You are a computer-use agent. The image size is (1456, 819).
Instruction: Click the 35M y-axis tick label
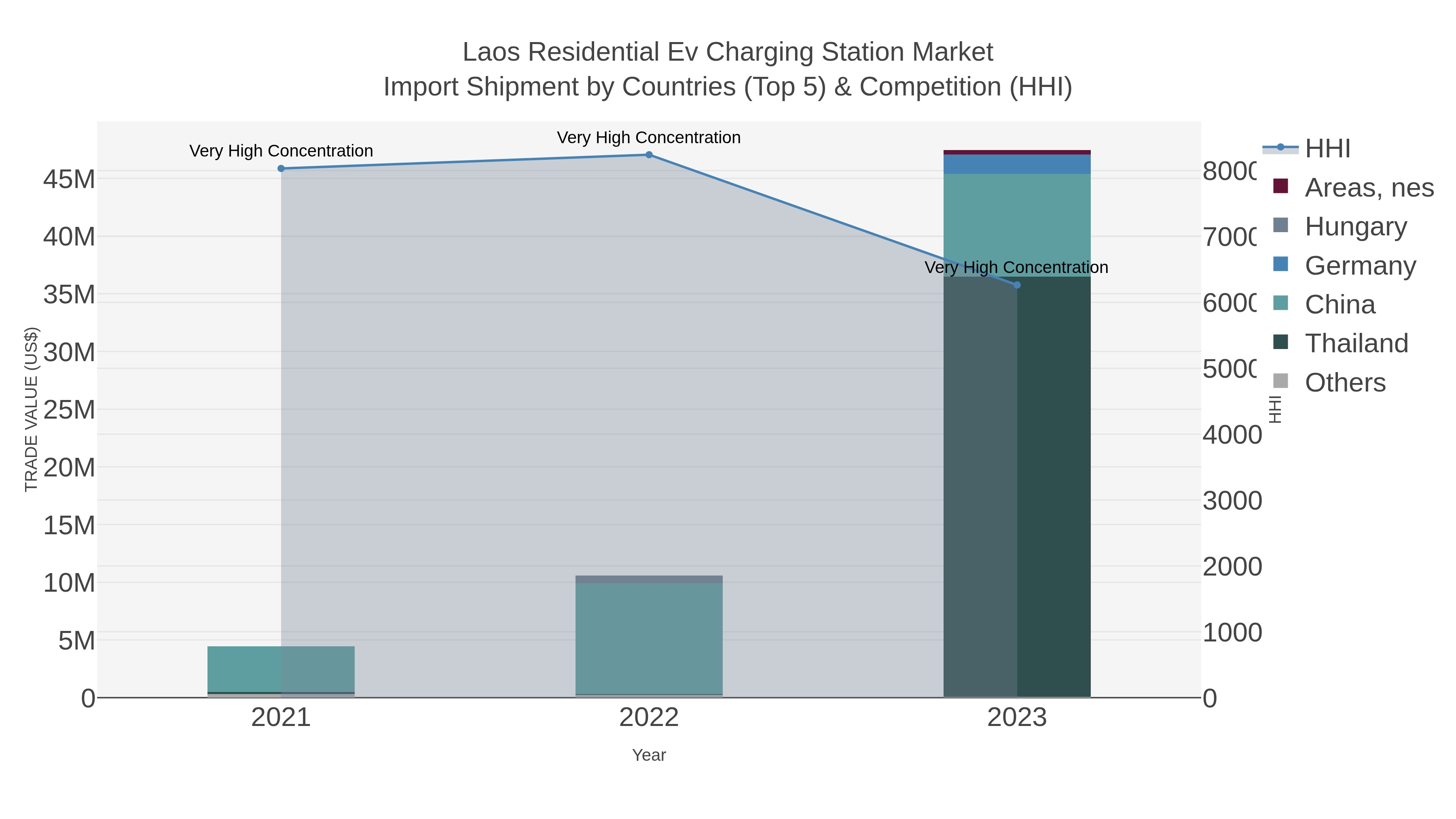tap(69, 294)
